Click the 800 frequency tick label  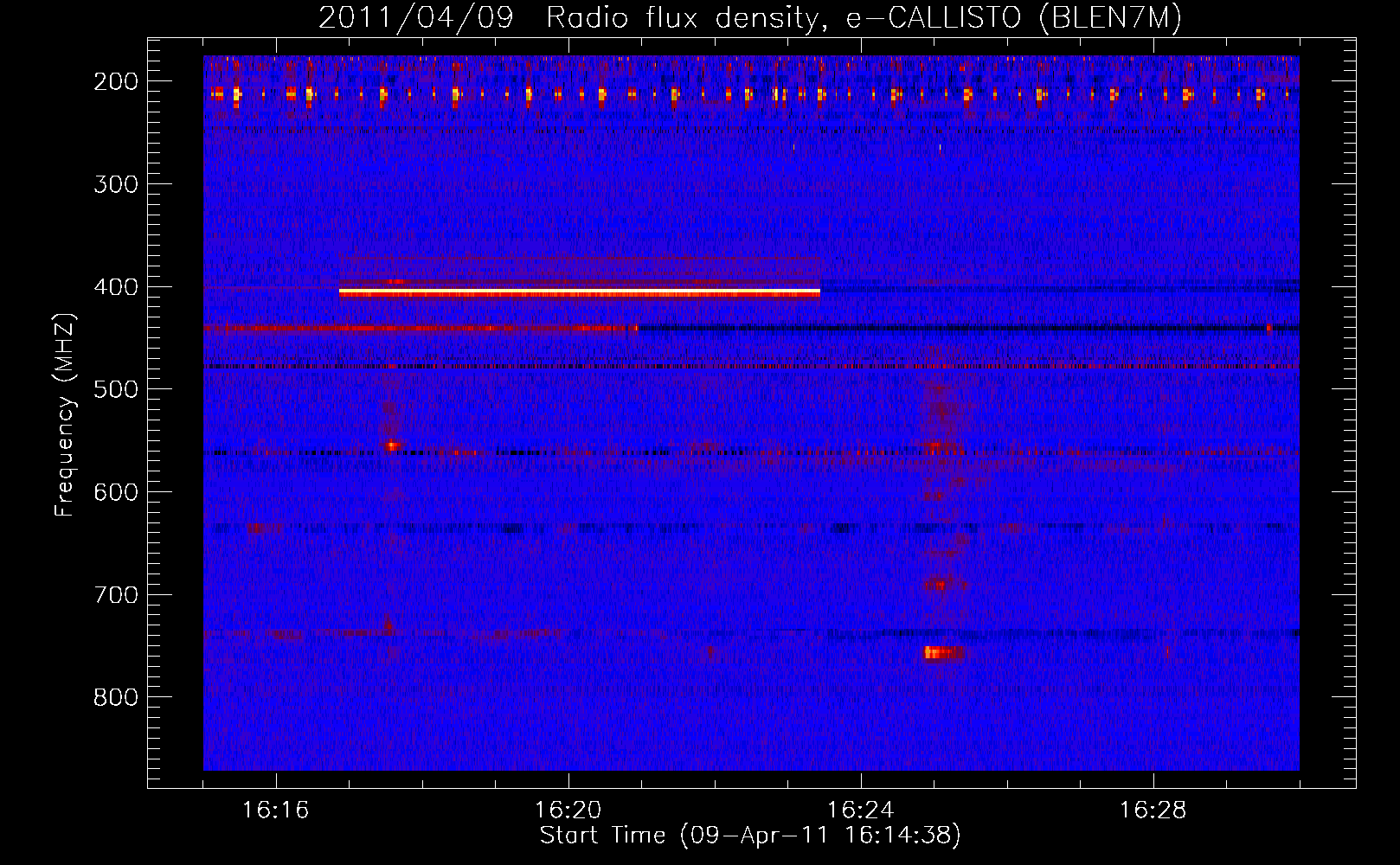click(115, 697)
